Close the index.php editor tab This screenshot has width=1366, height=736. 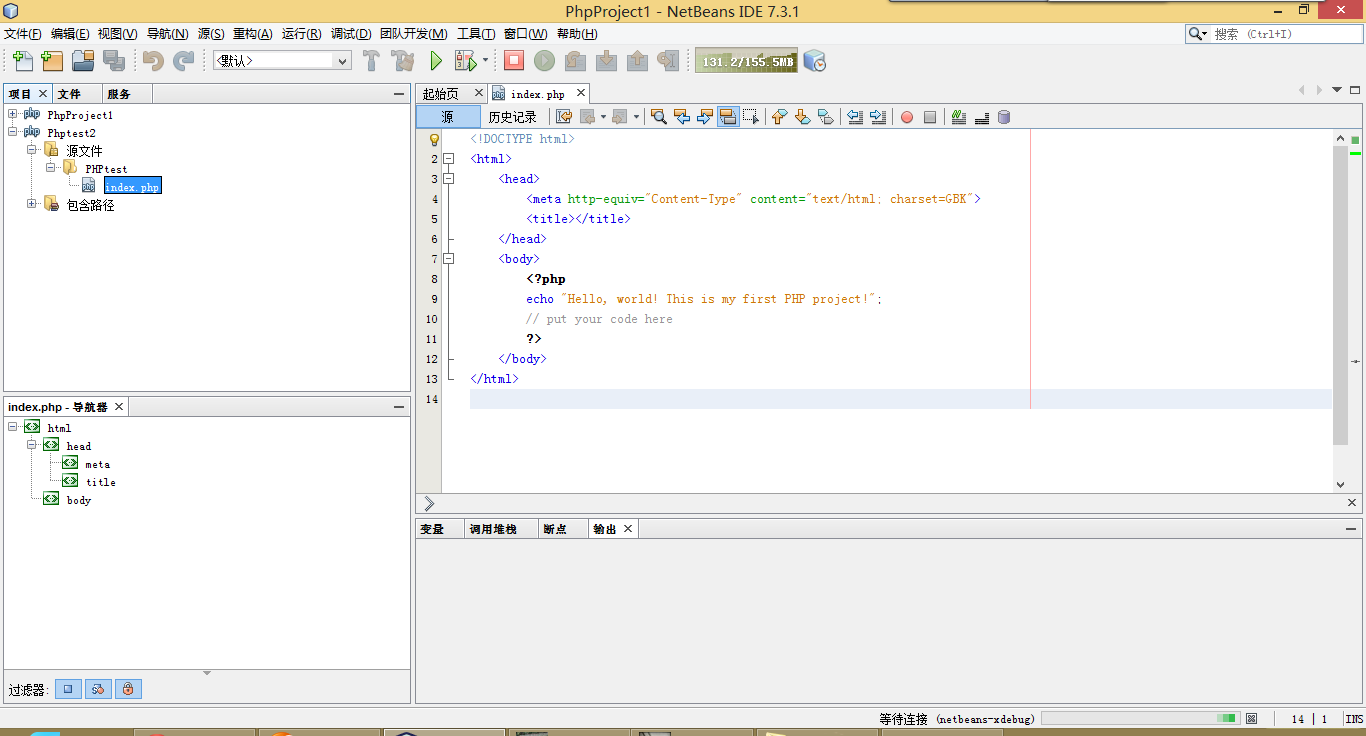(581, 93)
